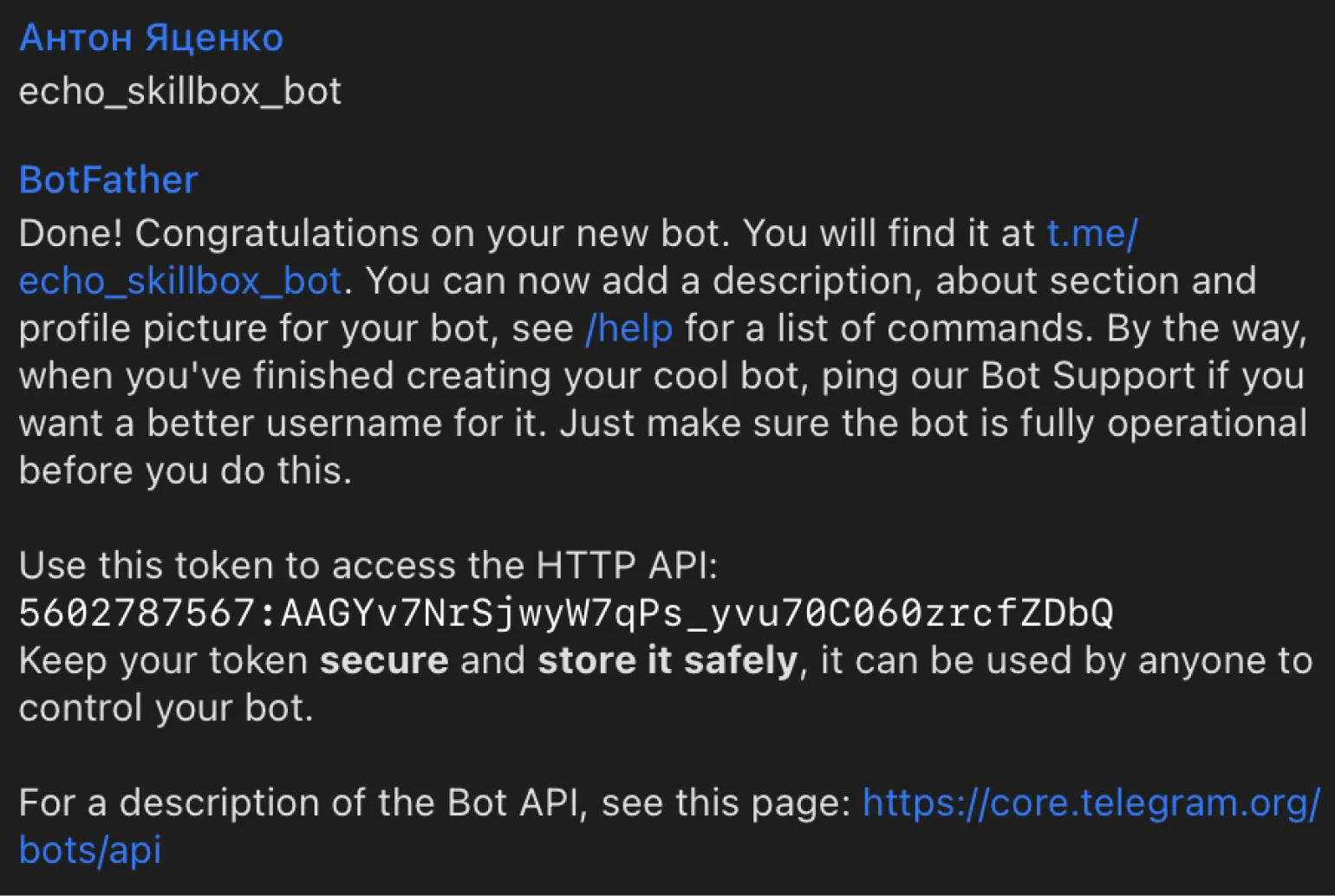Screen dimensions: 1335x896
Task: Open the t.me/ link in BotFather's message
Action: pos(1091,233)
